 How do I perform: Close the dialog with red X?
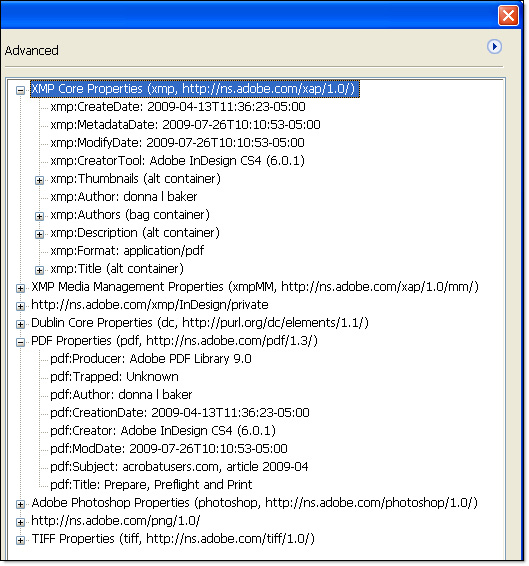[508, 16]
